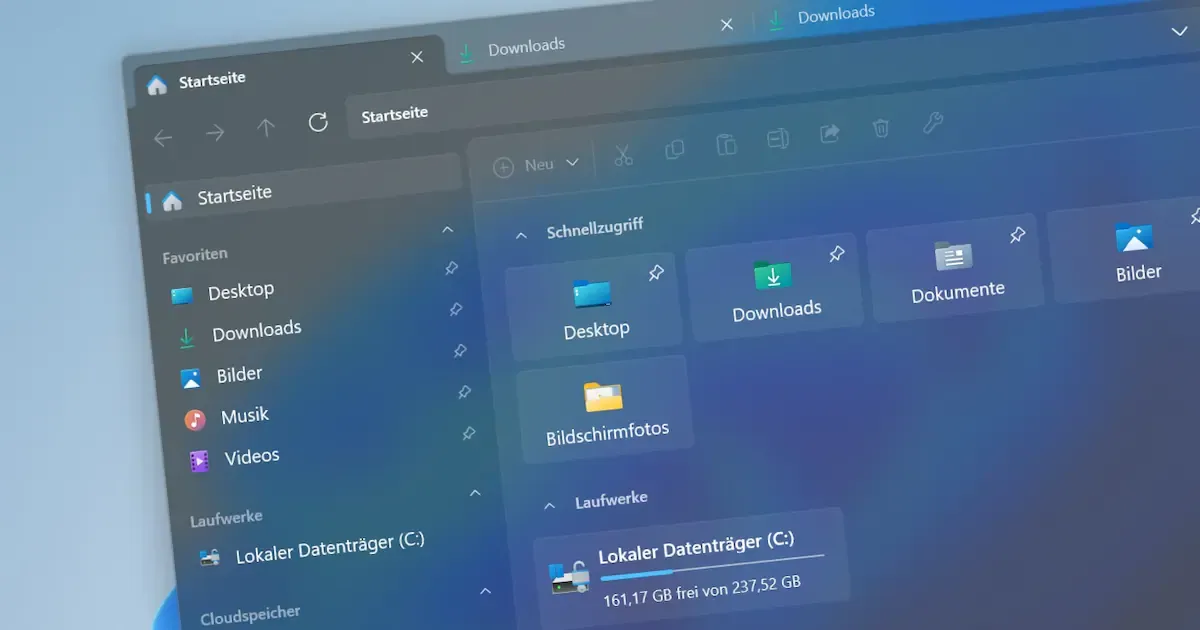Image resolution: width=1200 pixels, height=630 pixels.
Task: Click the Cloudspeicher heading label
Action: (x=249, y=615)
